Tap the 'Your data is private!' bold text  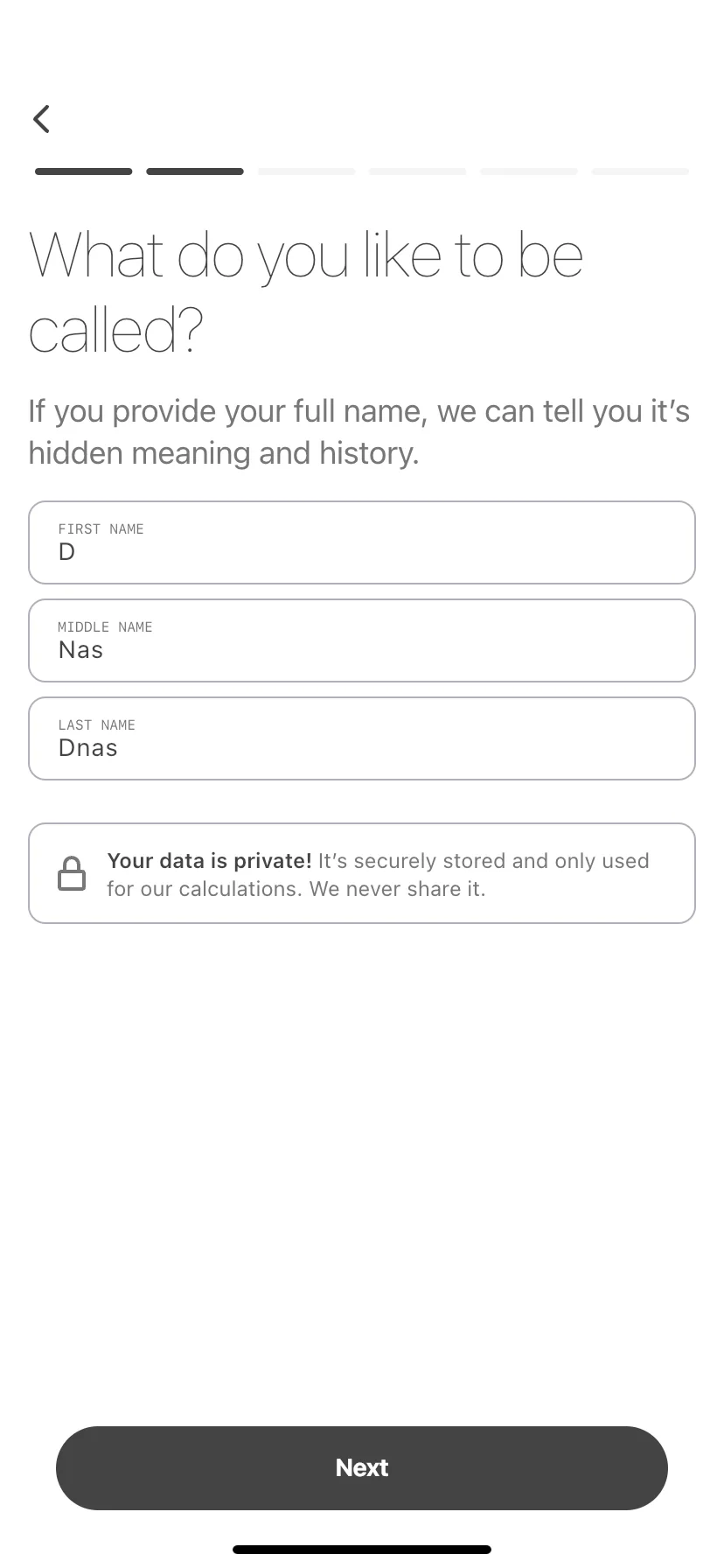[209, 861]
